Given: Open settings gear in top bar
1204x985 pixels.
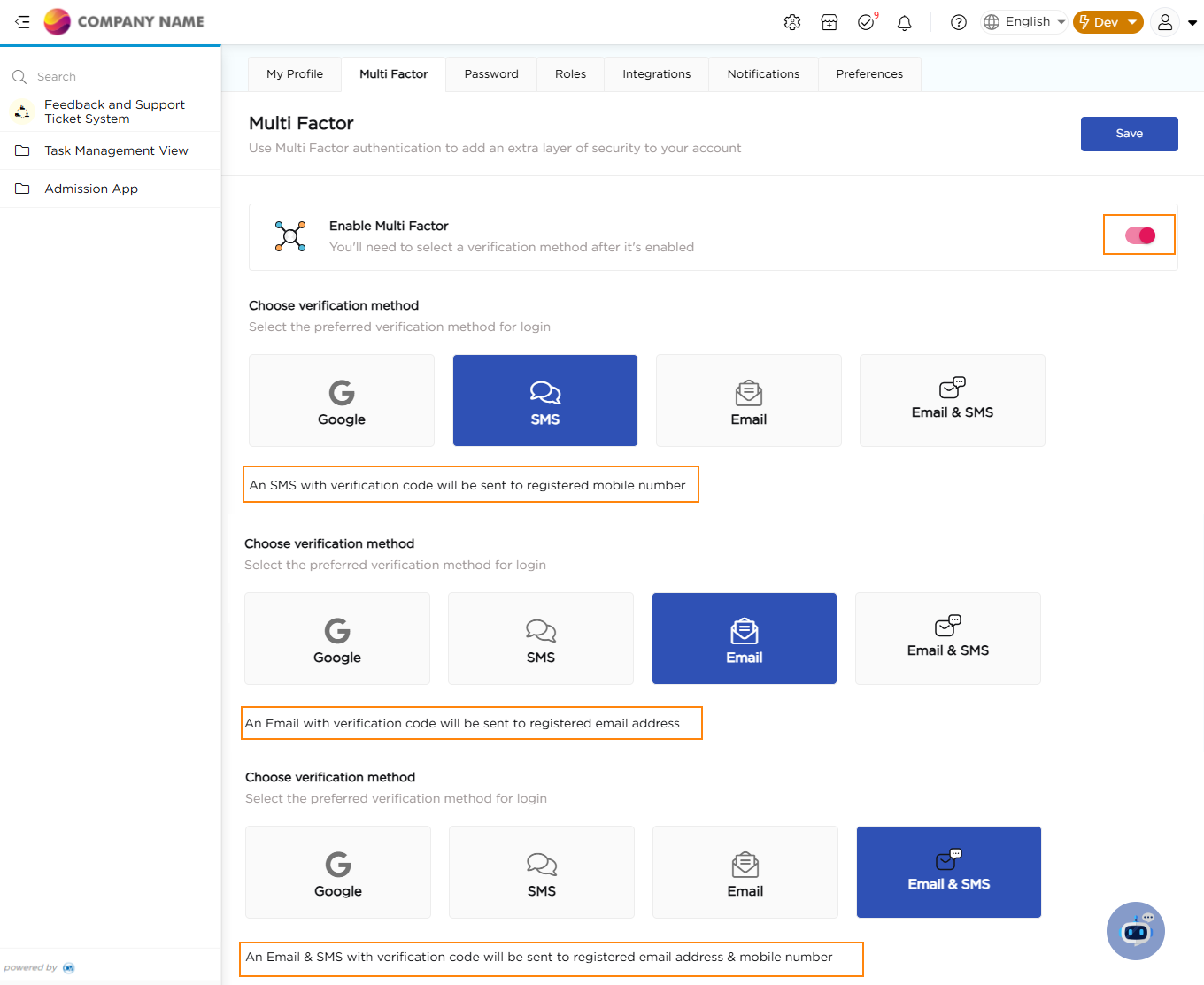Looking at the screenshot, I should coord(792,22).
